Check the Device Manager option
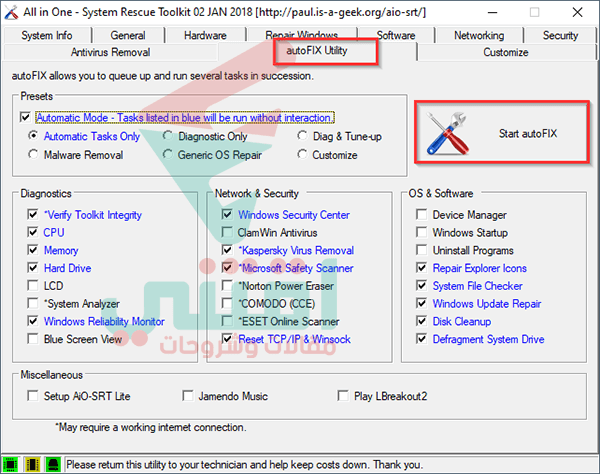This screenshot has width=600, height=474. coord(422,214)
